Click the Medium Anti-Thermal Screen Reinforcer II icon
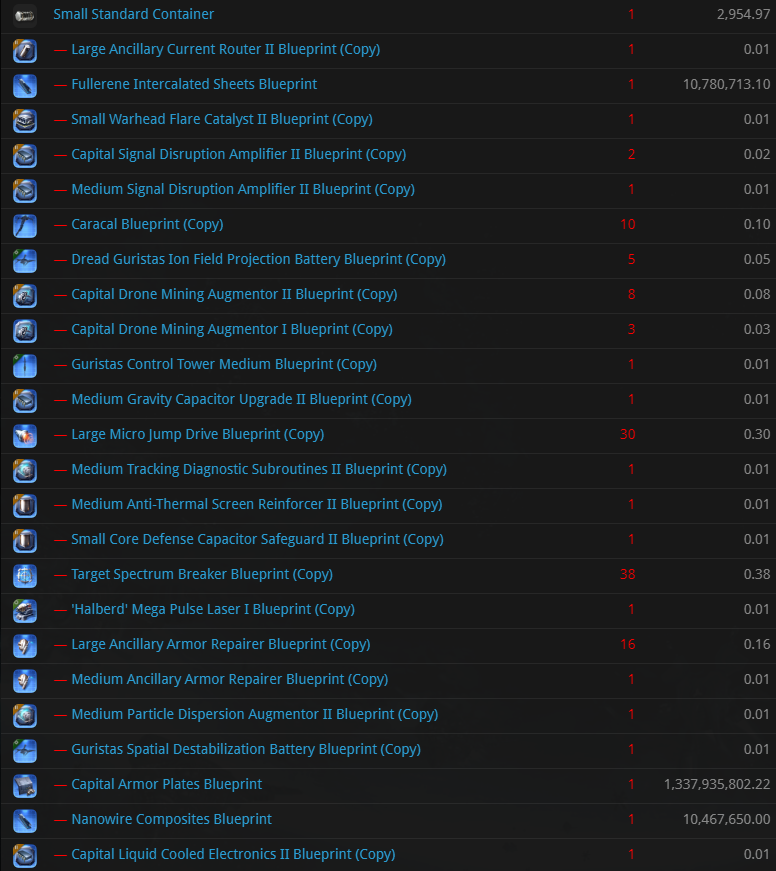 (x=24, y=505)
